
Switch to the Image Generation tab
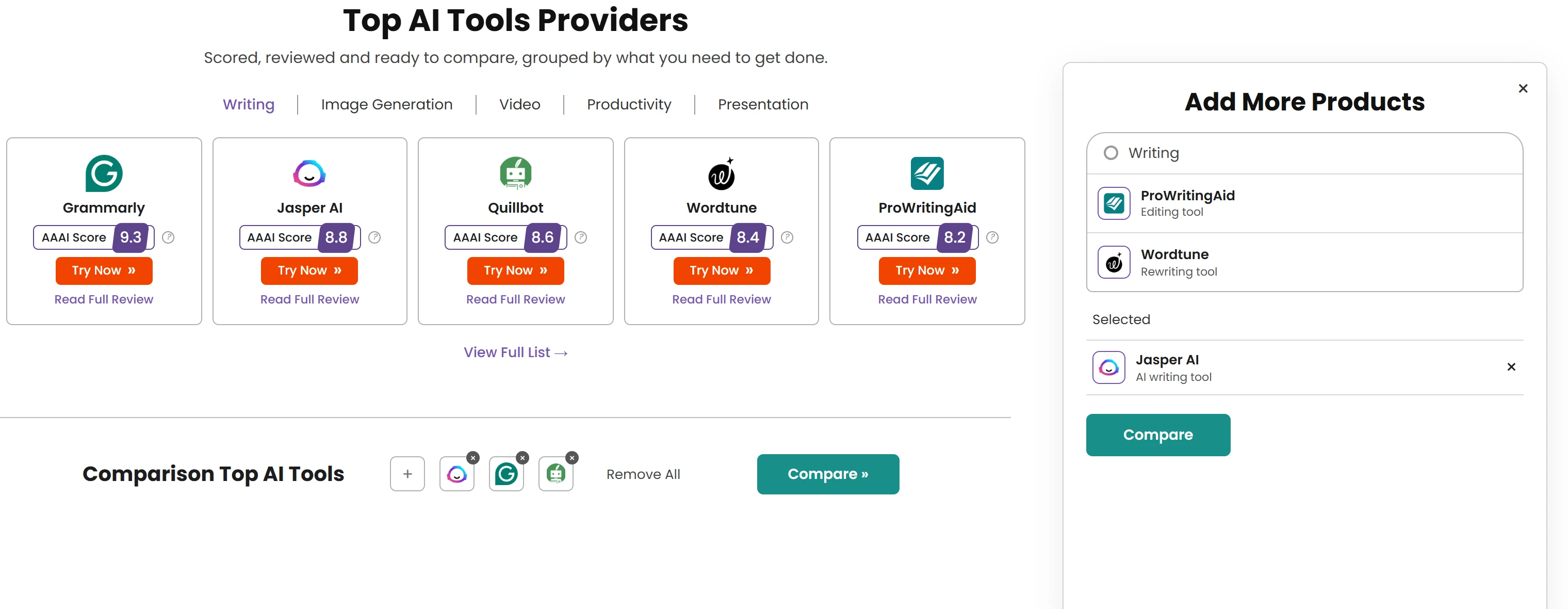(386, 105)
